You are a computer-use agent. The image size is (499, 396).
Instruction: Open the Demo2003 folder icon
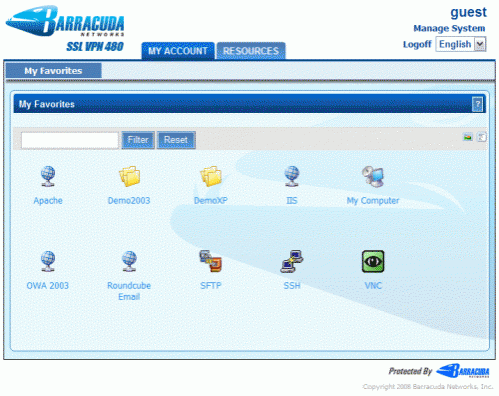[x=129, y=176]
